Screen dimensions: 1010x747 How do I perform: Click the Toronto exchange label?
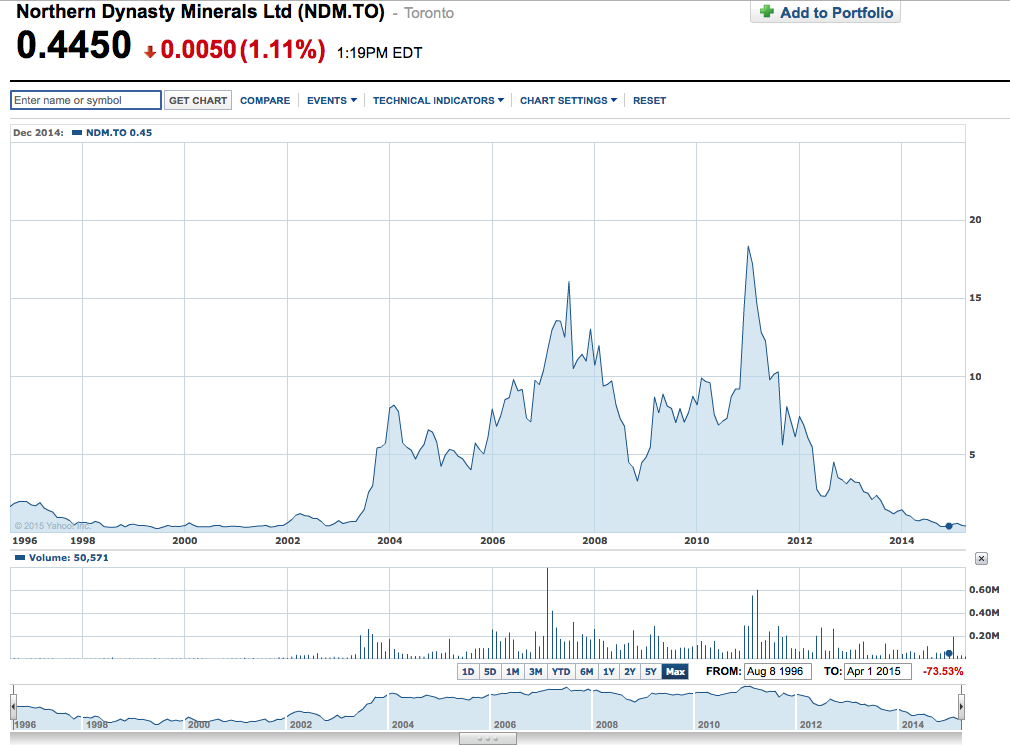(429, 13)
